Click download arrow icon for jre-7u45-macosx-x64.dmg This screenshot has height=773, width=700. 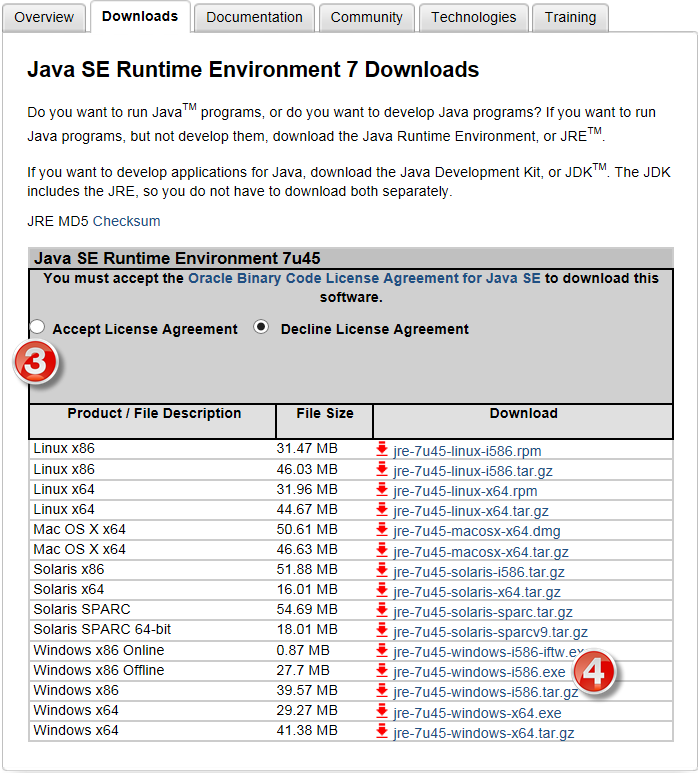[382, 530]
